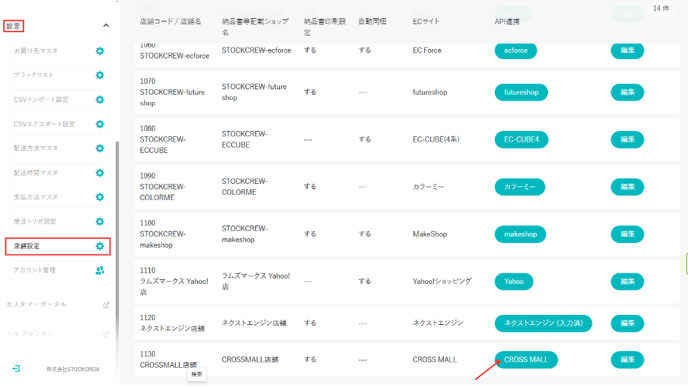Collapse the 設定 section chevron
This screenshot has height=386, width=688.
[x=106, y=25]
